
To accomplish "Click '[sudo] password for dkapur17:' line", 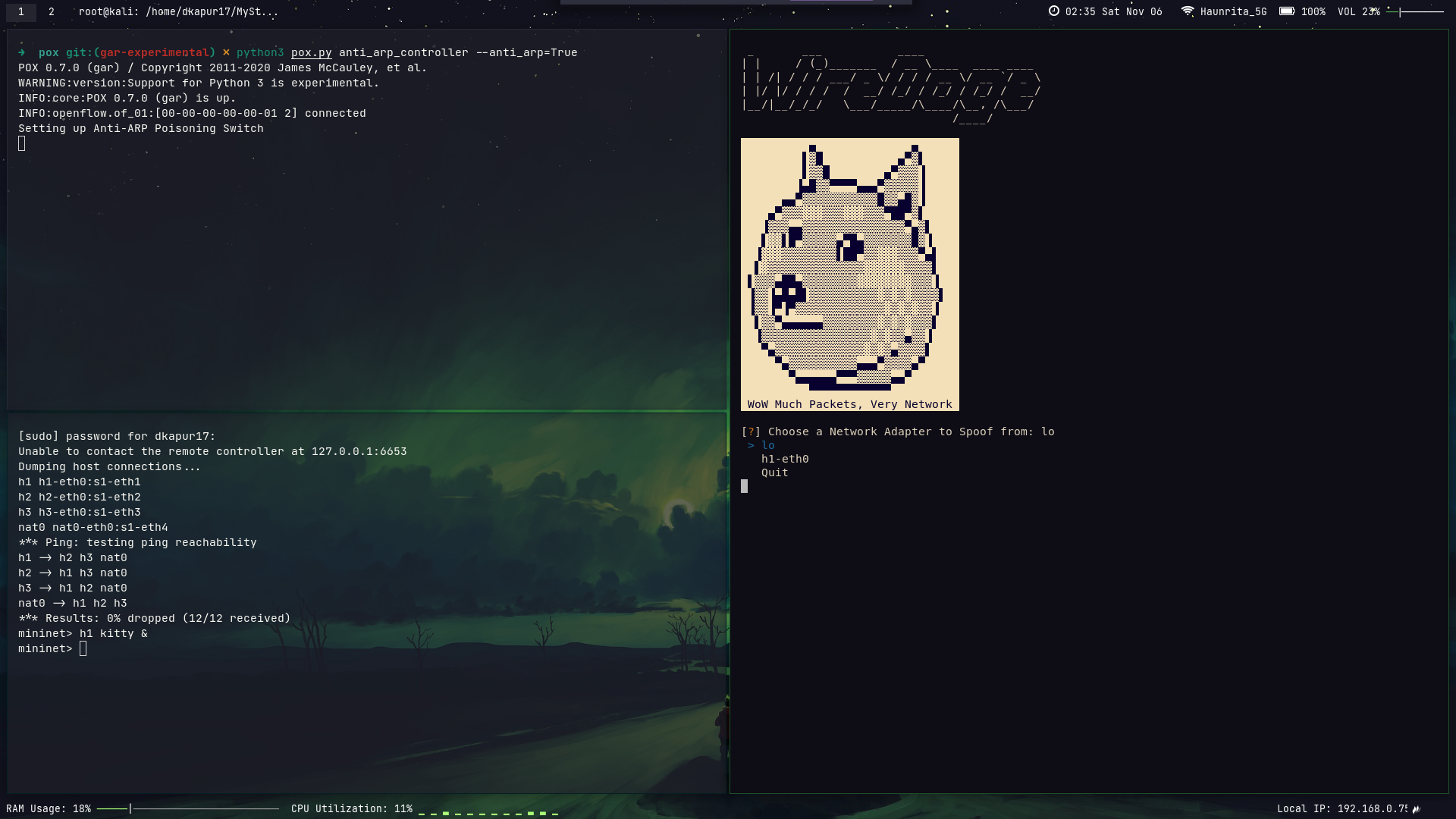I will pyautogui.click(x=117, y=437).
